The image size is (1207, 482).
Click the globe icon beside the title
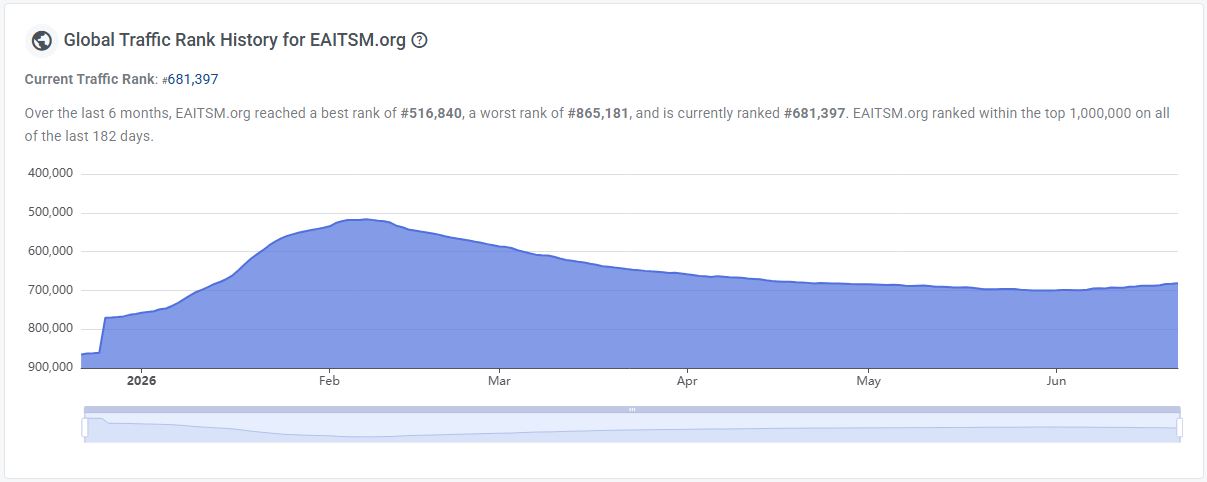[x=41, y=40]
